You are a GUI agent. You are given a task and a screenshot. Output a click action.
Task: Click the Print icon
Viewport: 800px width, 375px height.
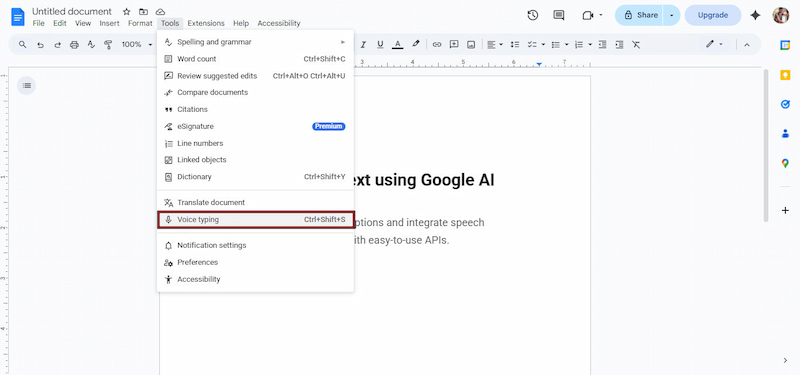74,44
